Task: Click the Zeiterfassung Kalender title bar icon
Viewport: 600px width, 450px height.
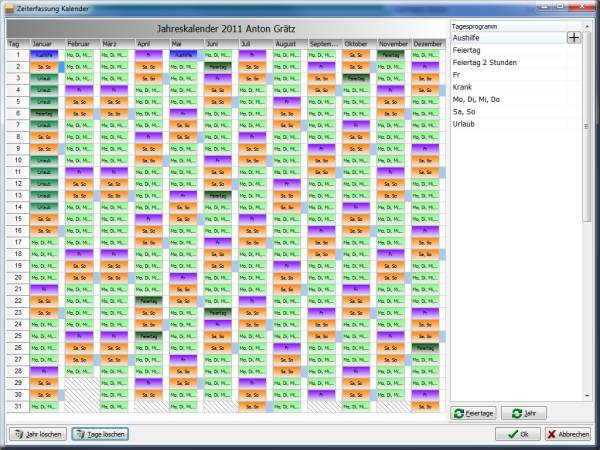Action: click(9, 8)
